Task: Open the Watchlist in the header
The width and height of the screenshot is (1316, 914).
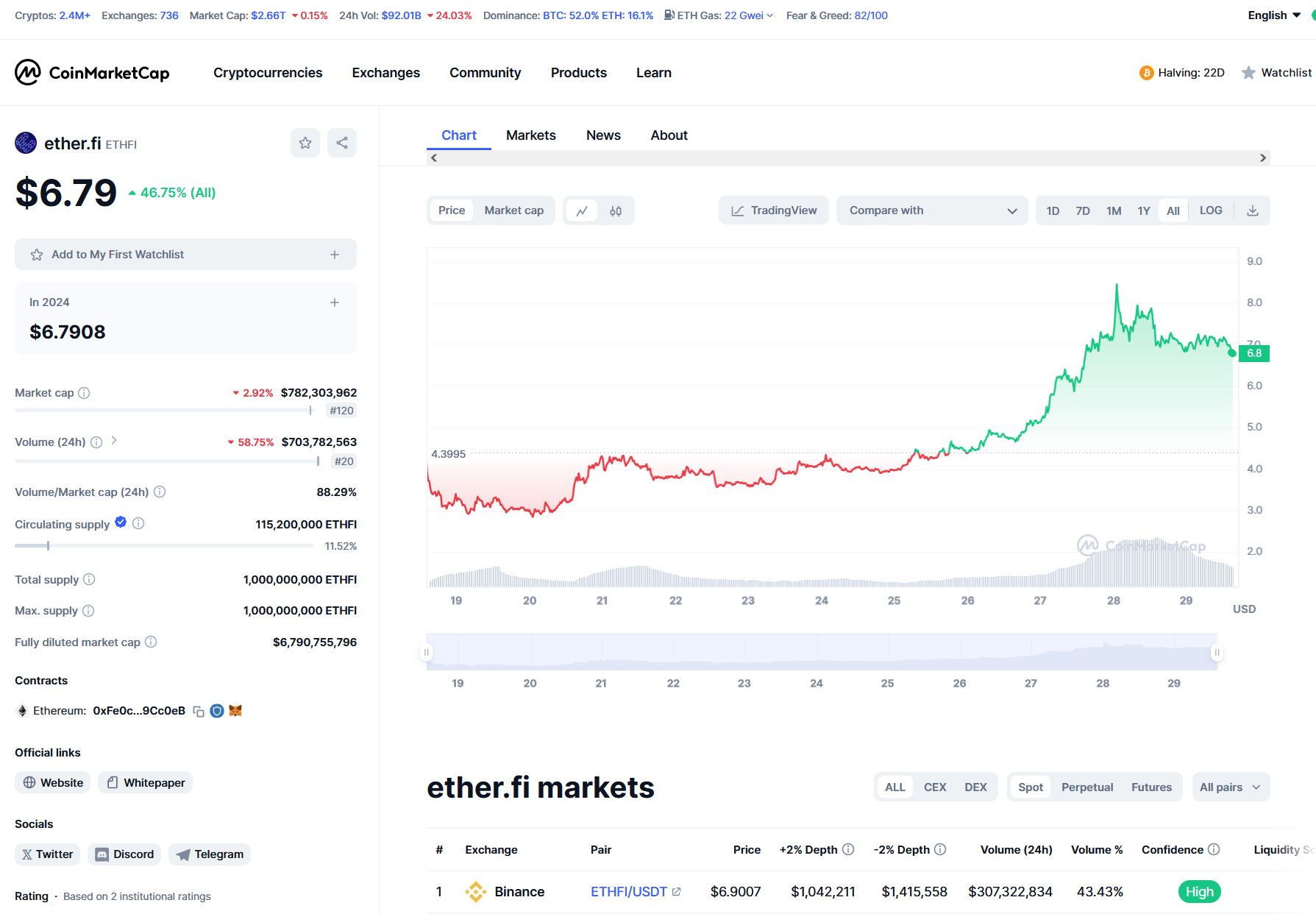Action: point(1276,73)
